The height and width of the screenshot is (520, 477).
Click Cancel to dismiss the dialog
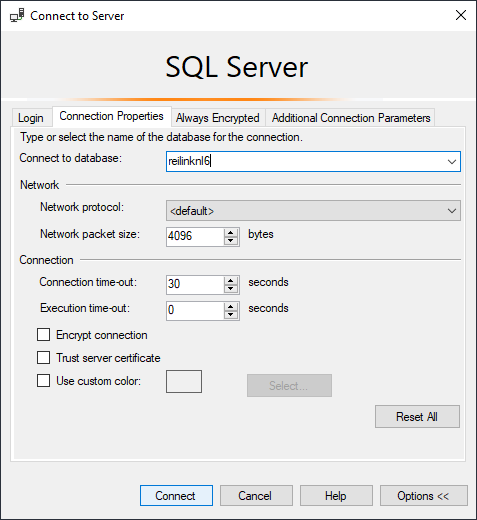point(256,496)
